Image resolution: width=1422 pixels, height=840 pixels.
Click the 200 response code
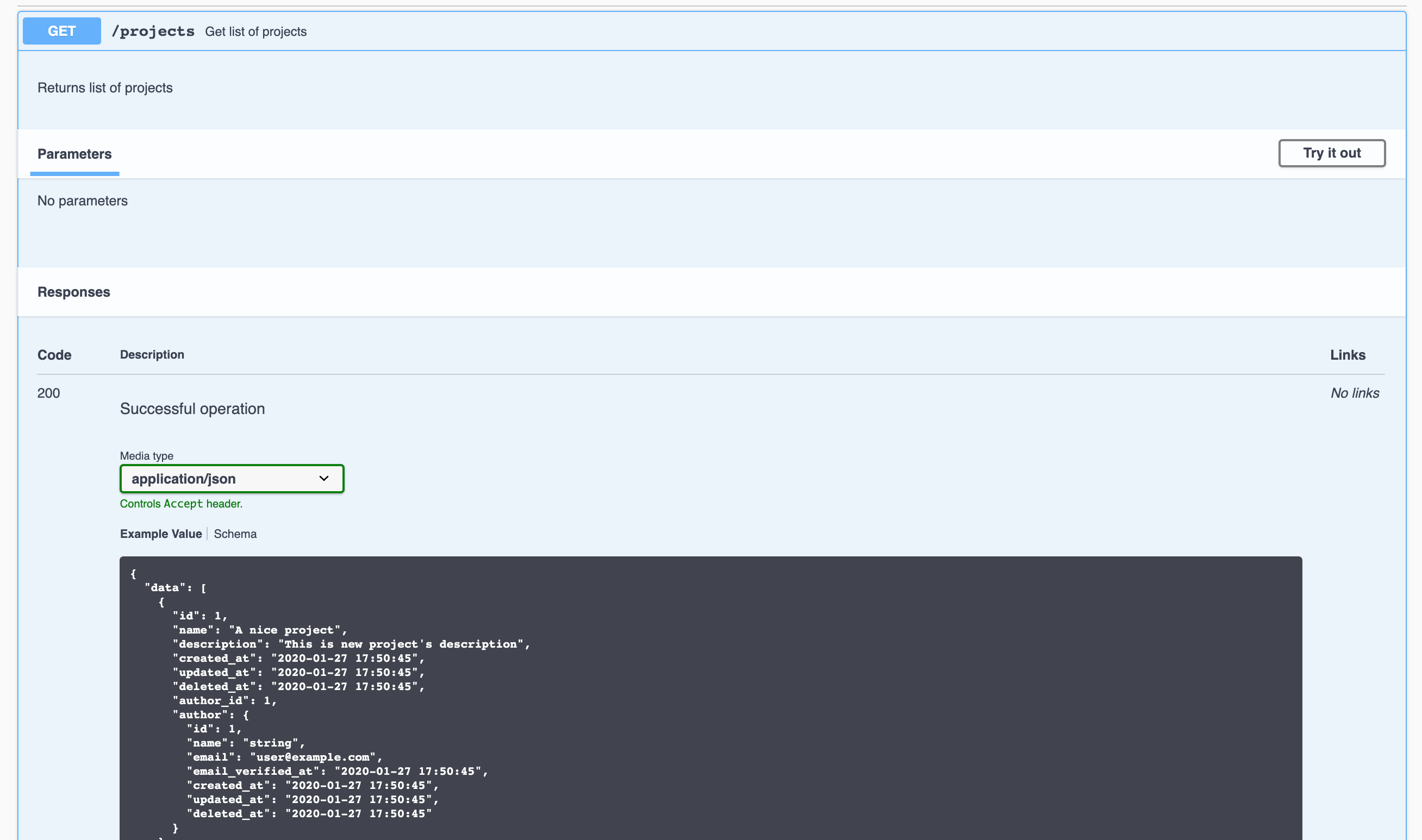point(49,393)
